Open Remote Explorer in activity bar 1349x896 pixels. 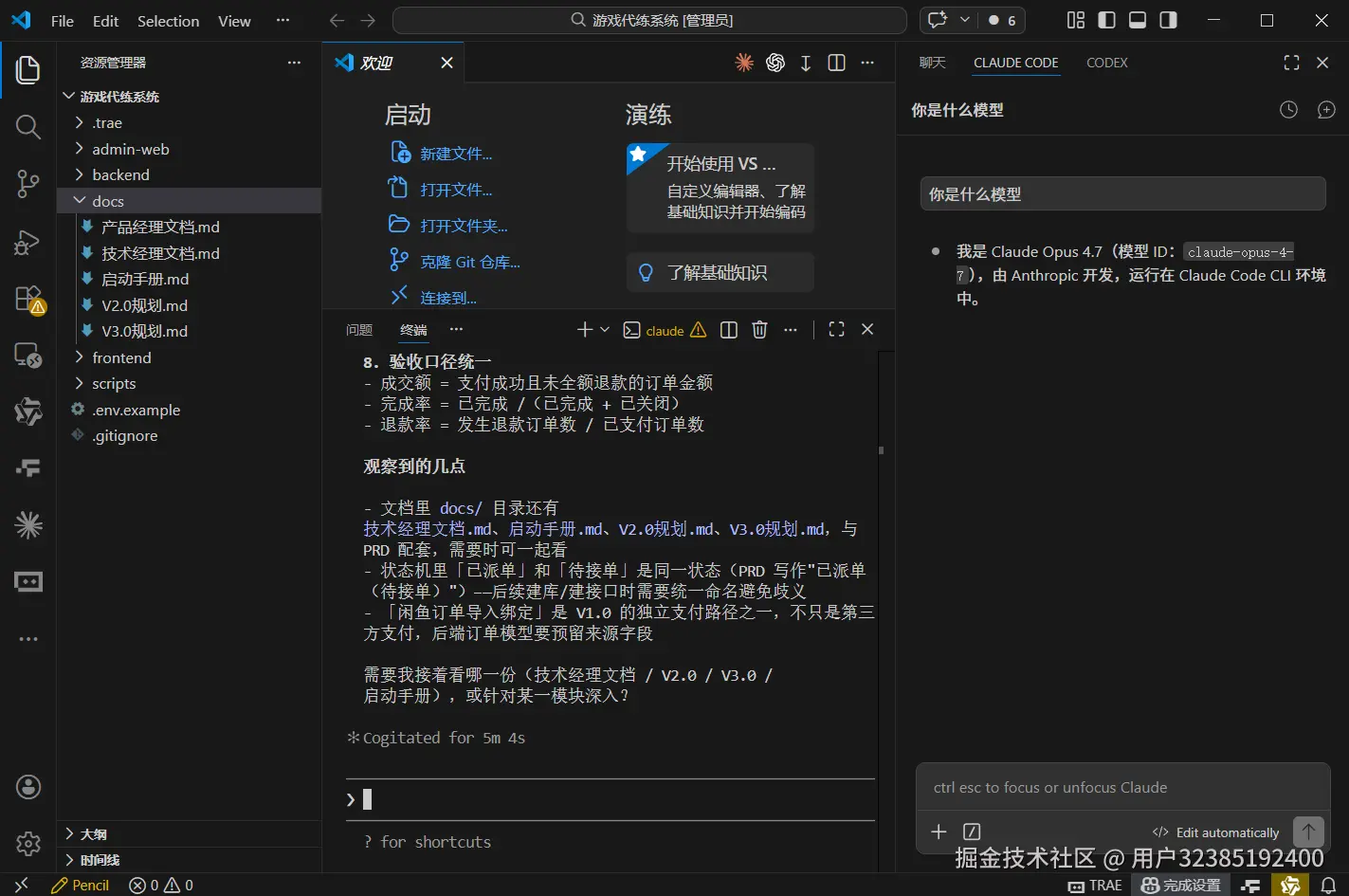tap(28, 356)
